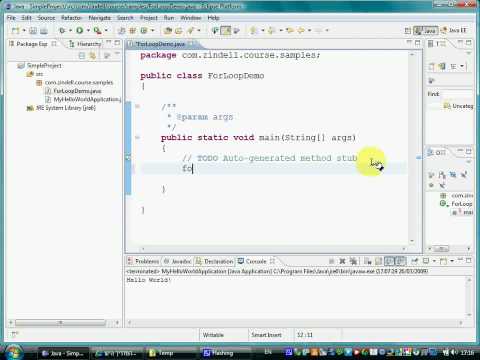This screenshot has width=480, height=360.
Task: Open the Open Console dropdown arrow
Action: point(452,261)
